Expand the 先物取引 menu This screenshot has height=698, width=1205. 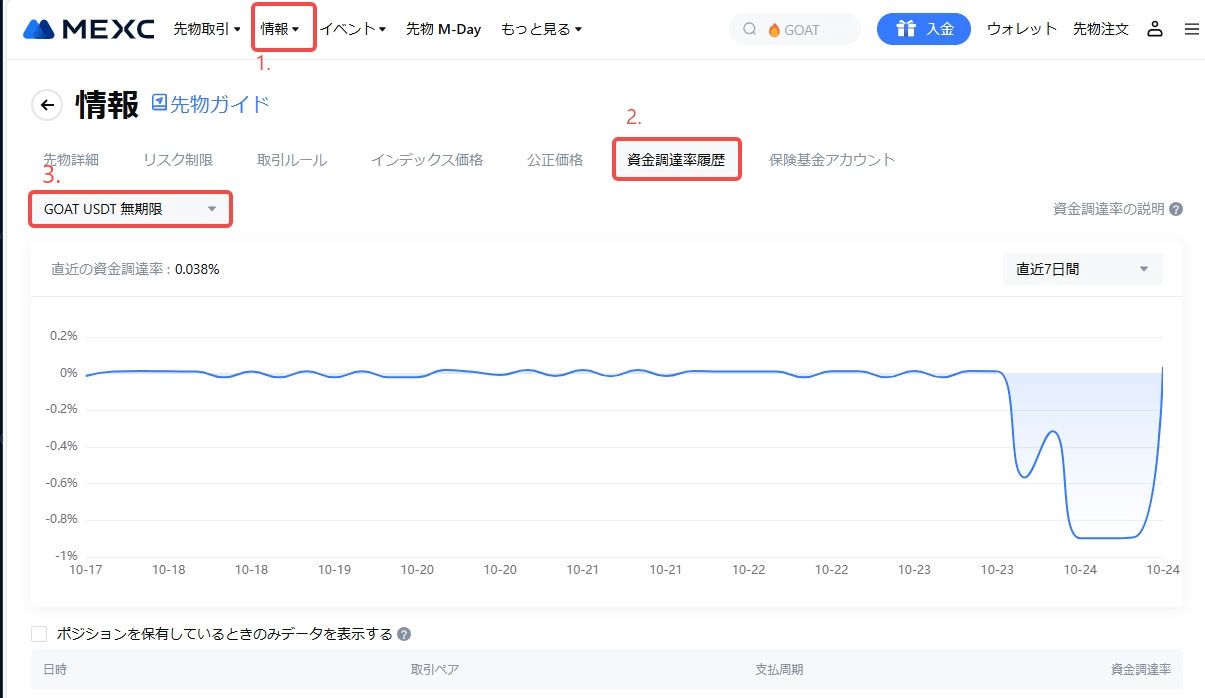click(207, 29)
